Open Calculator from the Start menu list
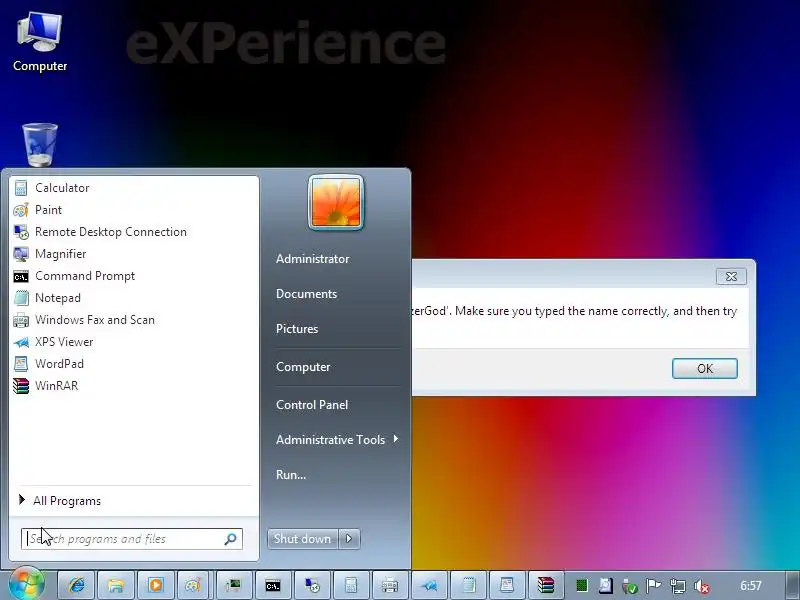 [x=134, y=188]
